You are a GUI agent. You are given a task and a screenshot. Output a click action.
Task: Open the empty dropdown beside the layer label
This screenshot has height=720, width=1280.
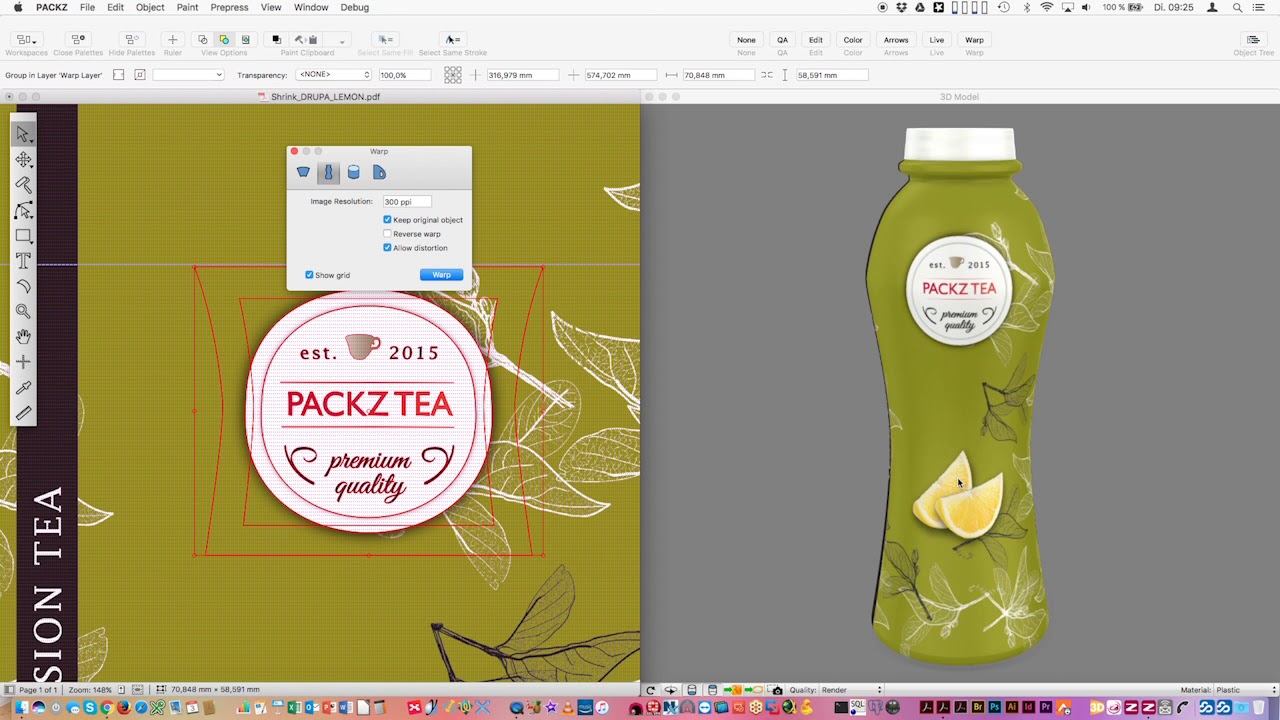tap(188, 75)
